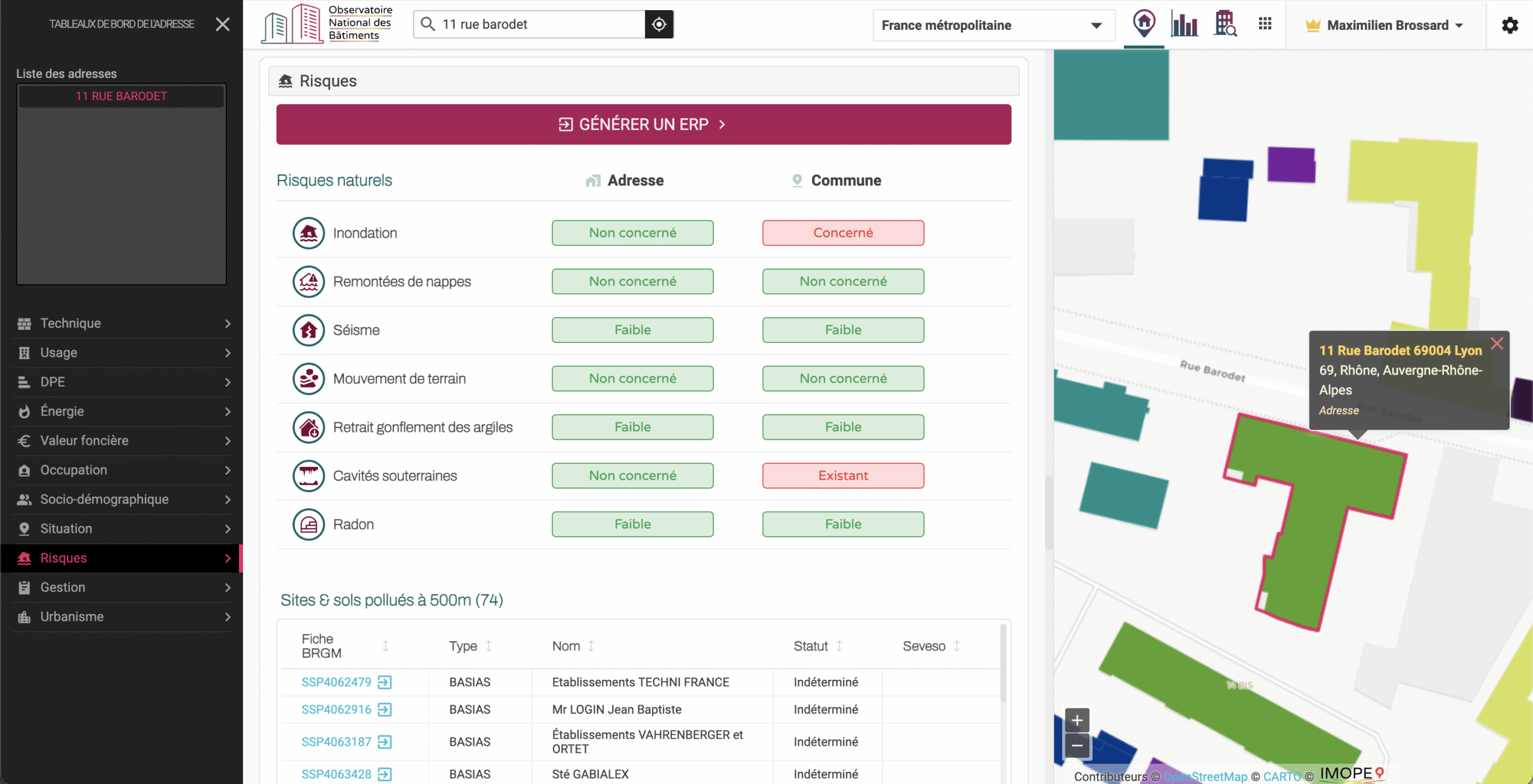Open the settings gear icon
This screenshot has height=784, width=1533.
click(1510, 25)
